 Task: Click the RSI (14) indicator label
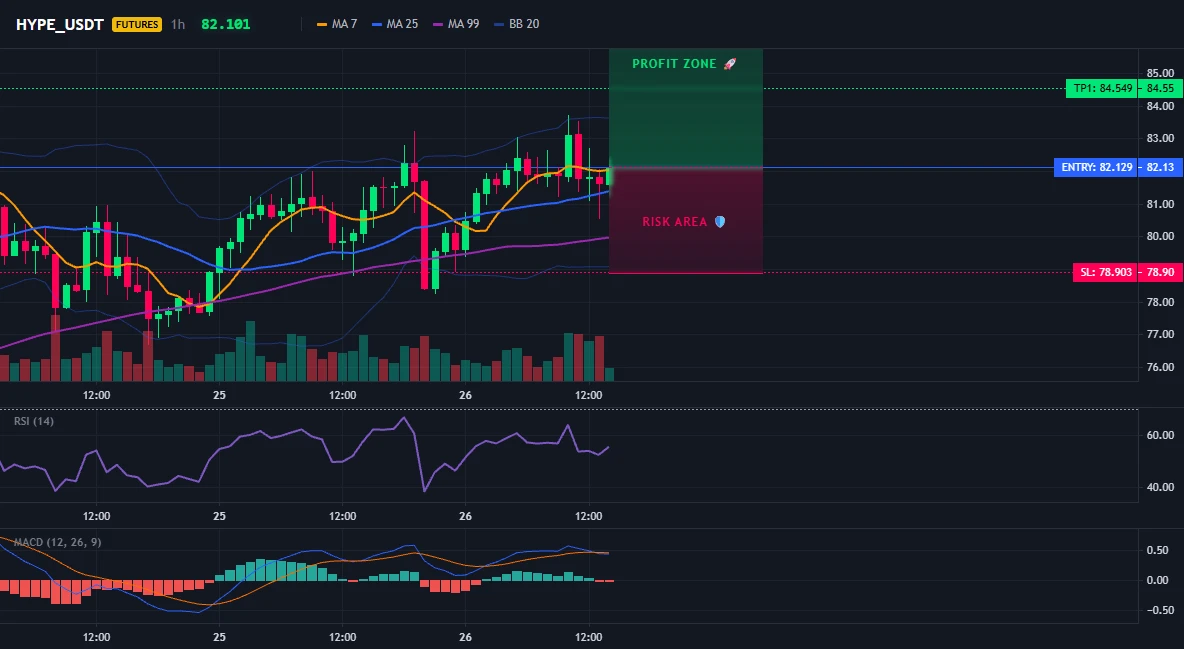[x=34, y=422]
